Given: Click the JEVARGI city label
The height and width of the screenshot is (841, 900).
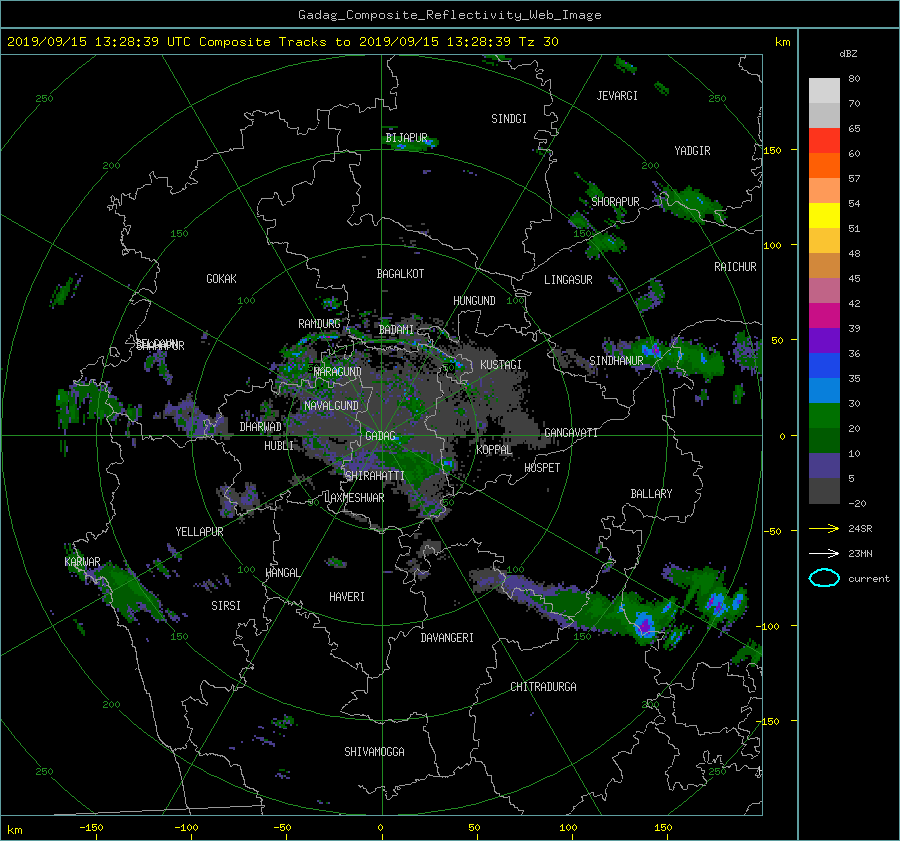Looking at the screenshot, I should point(617,96).
